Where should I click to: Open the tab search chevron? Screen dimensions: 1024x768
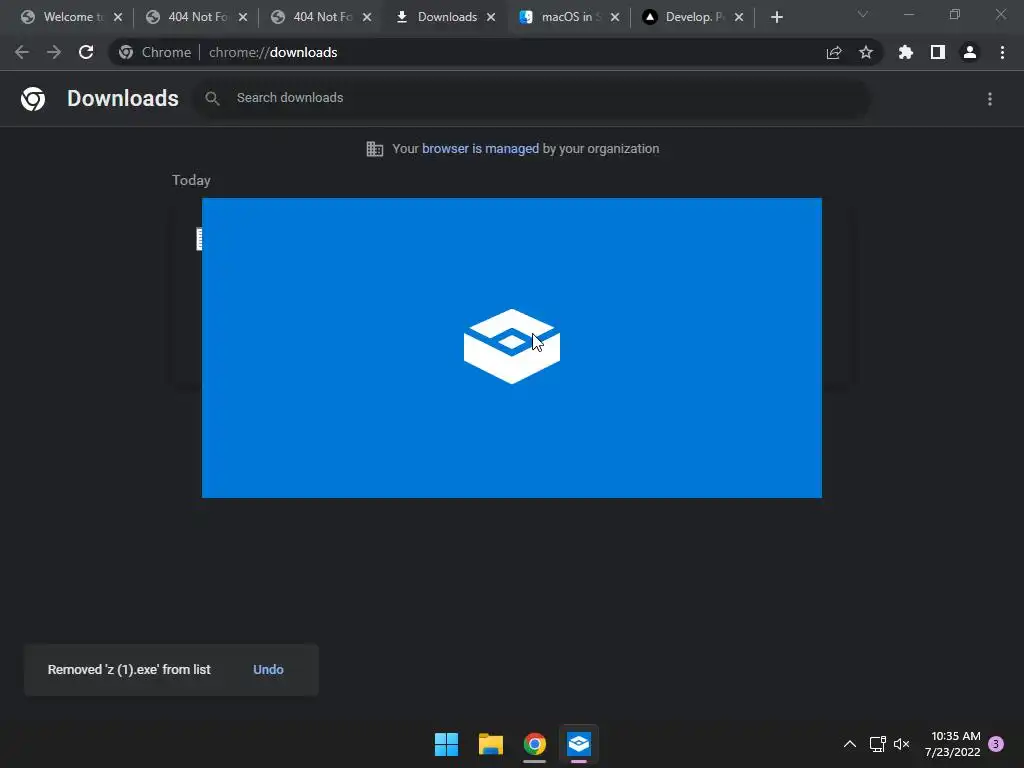click(x=863, y=14)
